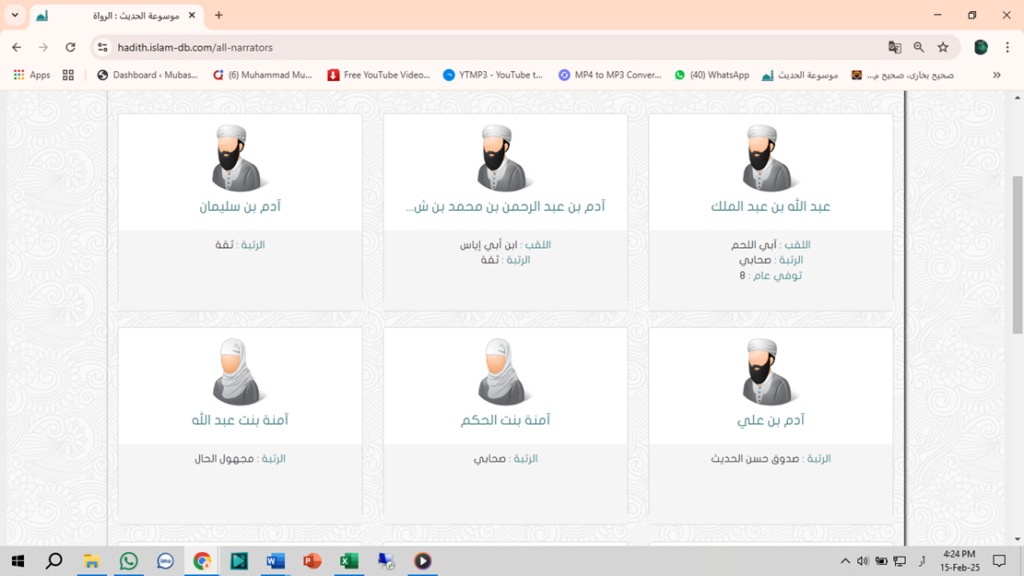Open the Free YouTube Video... bookmark
This screenshot has height=576, width=1024.
tap(379, 75)
